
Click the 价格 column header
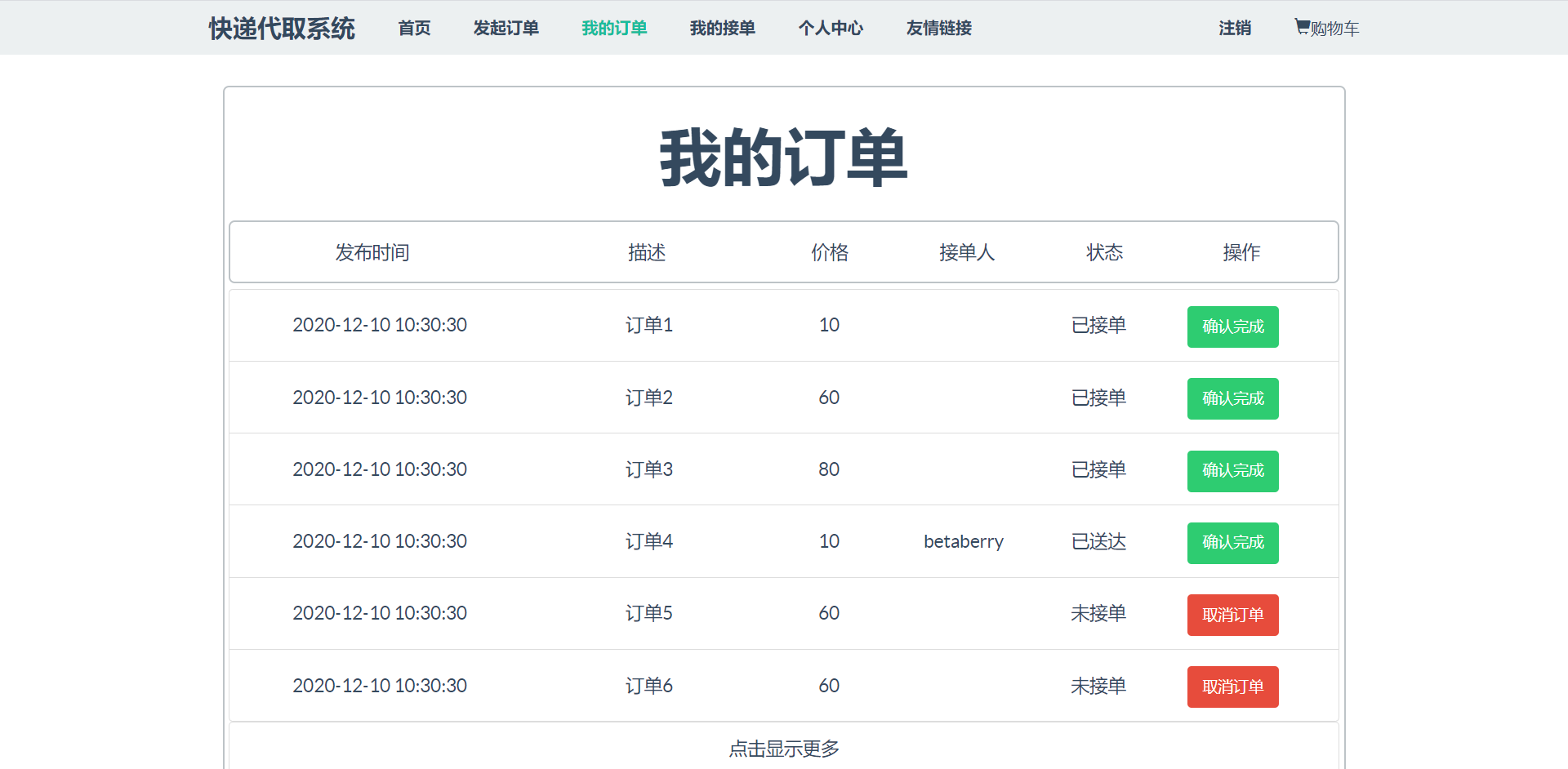coord(830,252)
